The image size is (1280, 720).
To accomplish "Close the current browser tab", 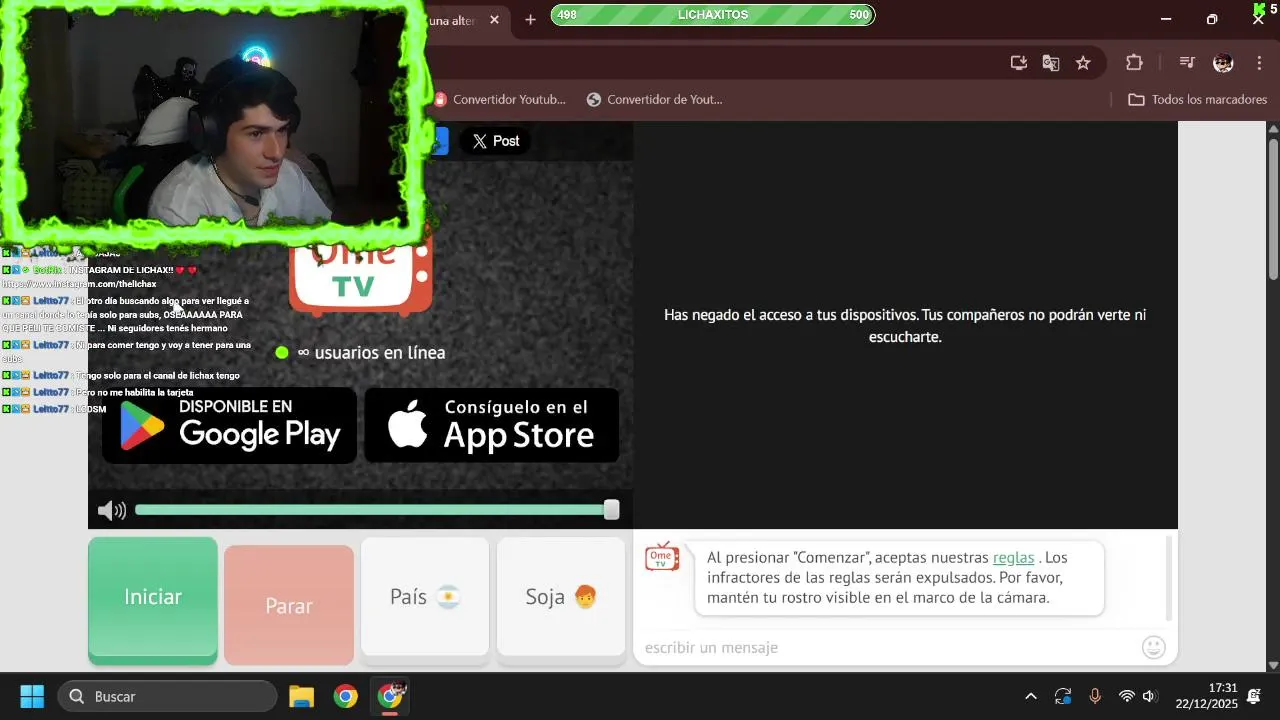I will pyautogui.click(x=494, y=19).
